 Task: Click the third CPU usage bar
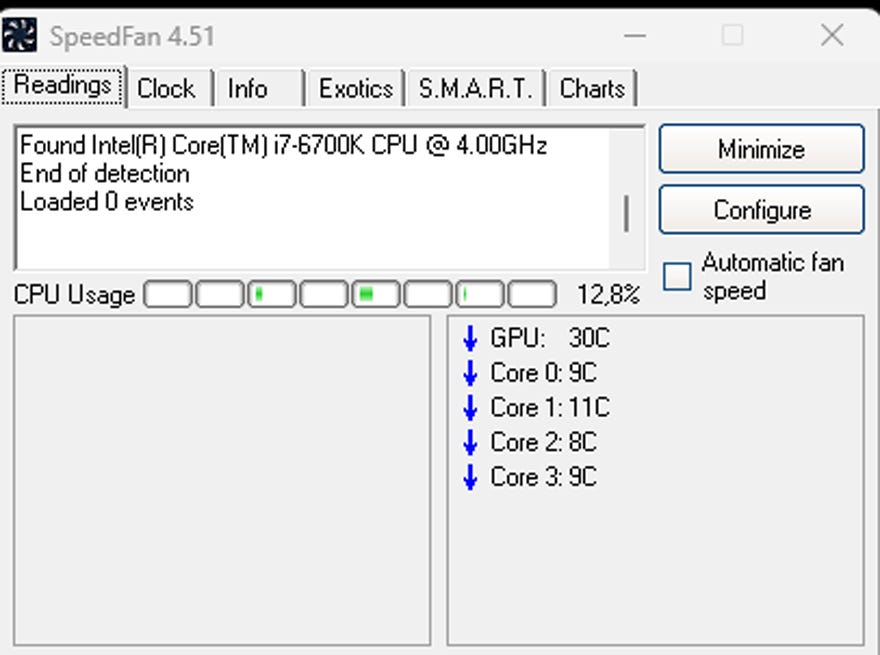(x=272, y=294)
